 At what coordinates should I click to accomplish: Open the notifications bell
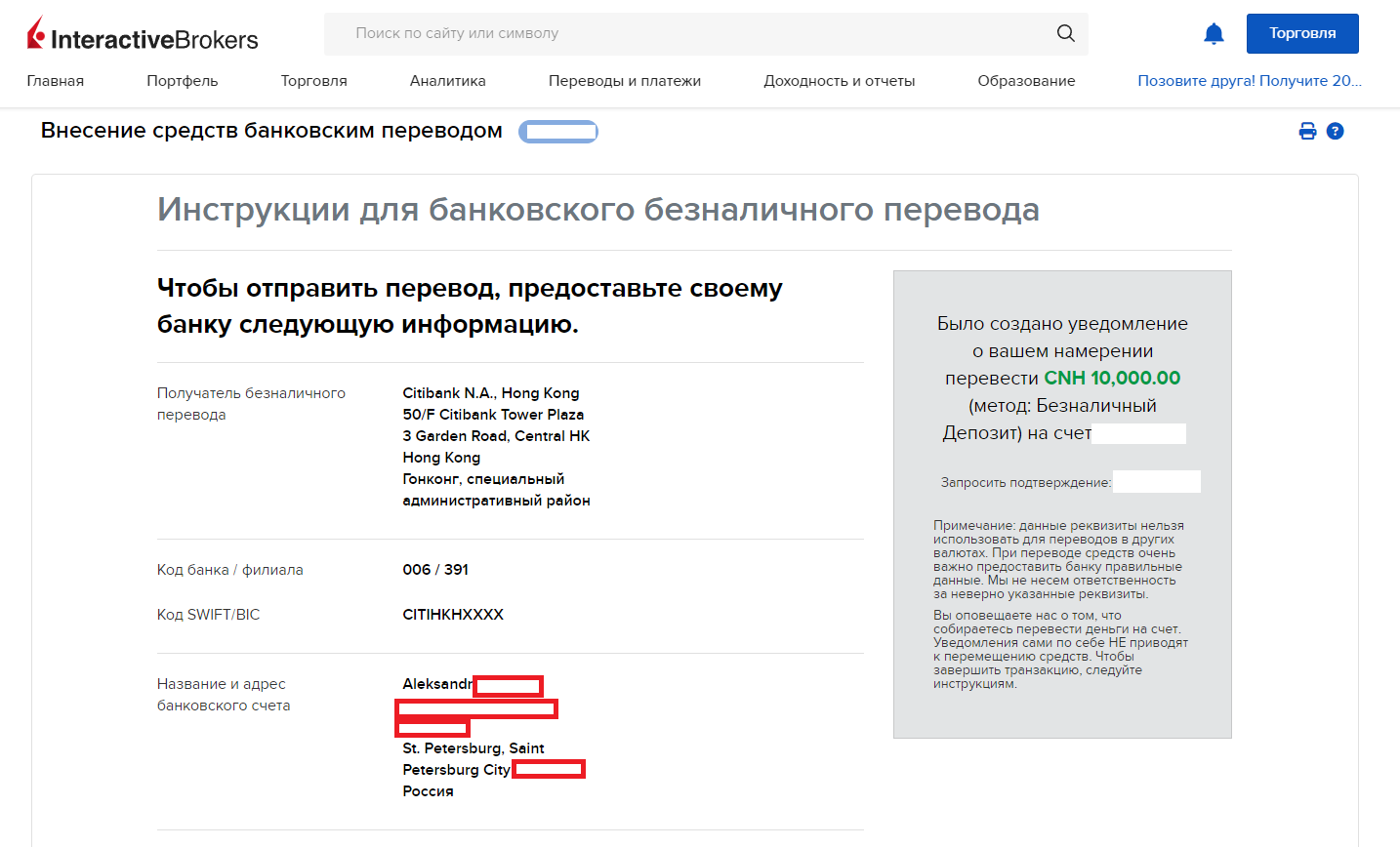pyautogui.click(x=1214, y=34)
